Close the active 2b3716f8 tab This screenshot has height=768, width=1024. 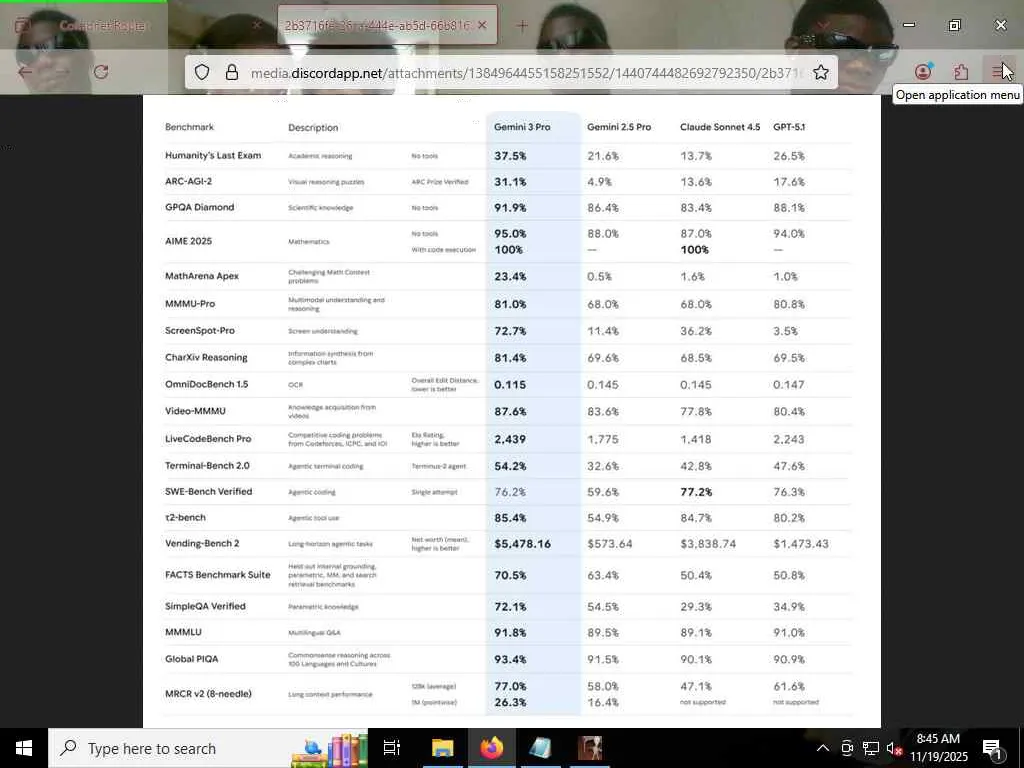[482, 25]
